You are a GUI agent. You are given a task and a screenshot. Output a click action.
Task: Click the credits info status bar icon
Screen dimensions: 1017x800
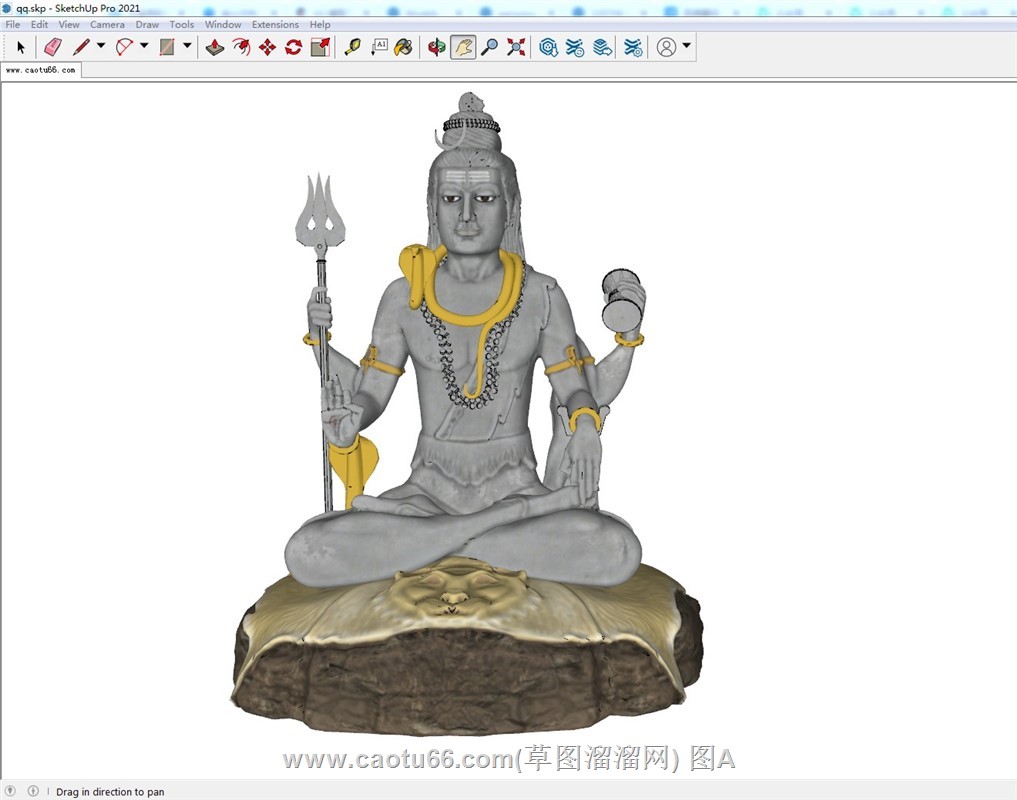pyautogui.click(x=33, y=791)
